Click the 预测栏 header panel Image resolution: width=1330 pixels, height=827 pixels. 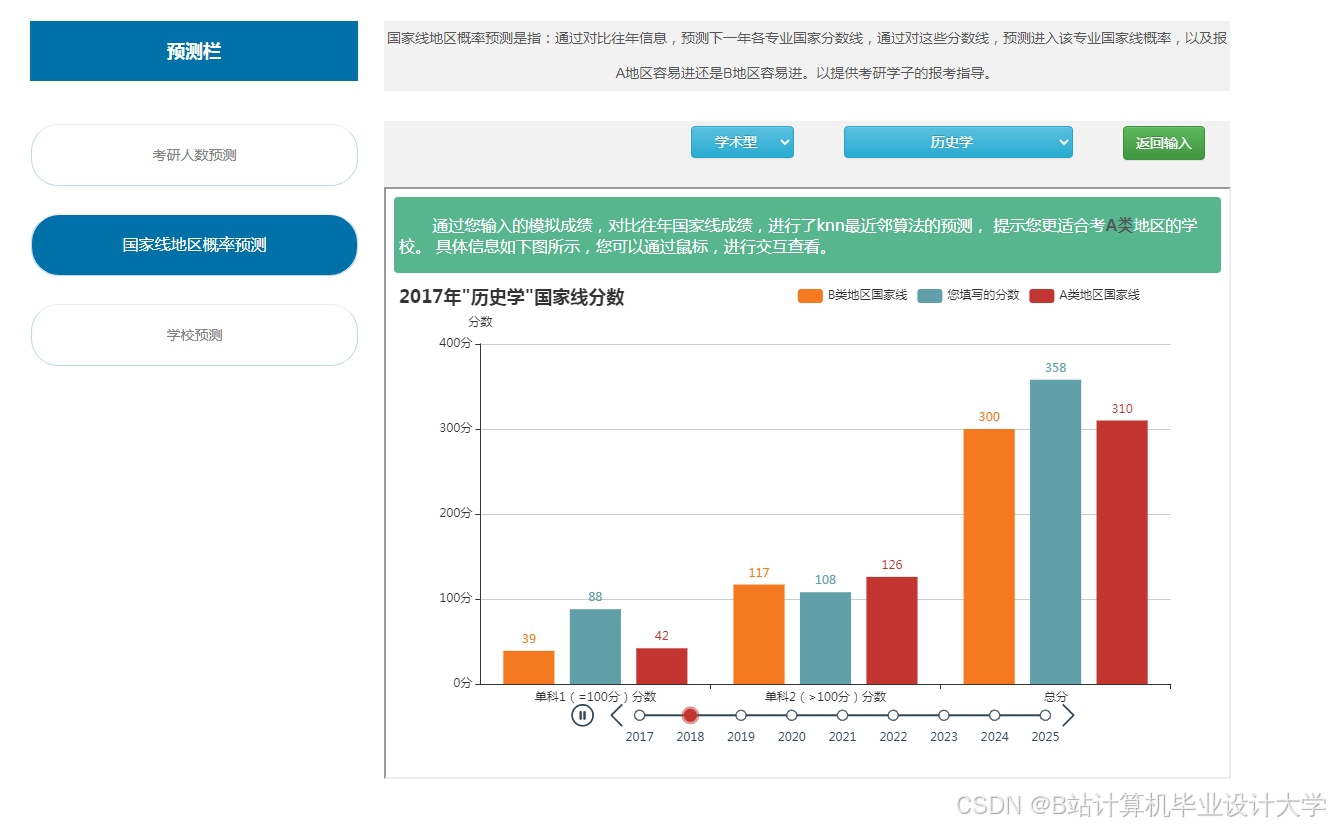(194, 50)
